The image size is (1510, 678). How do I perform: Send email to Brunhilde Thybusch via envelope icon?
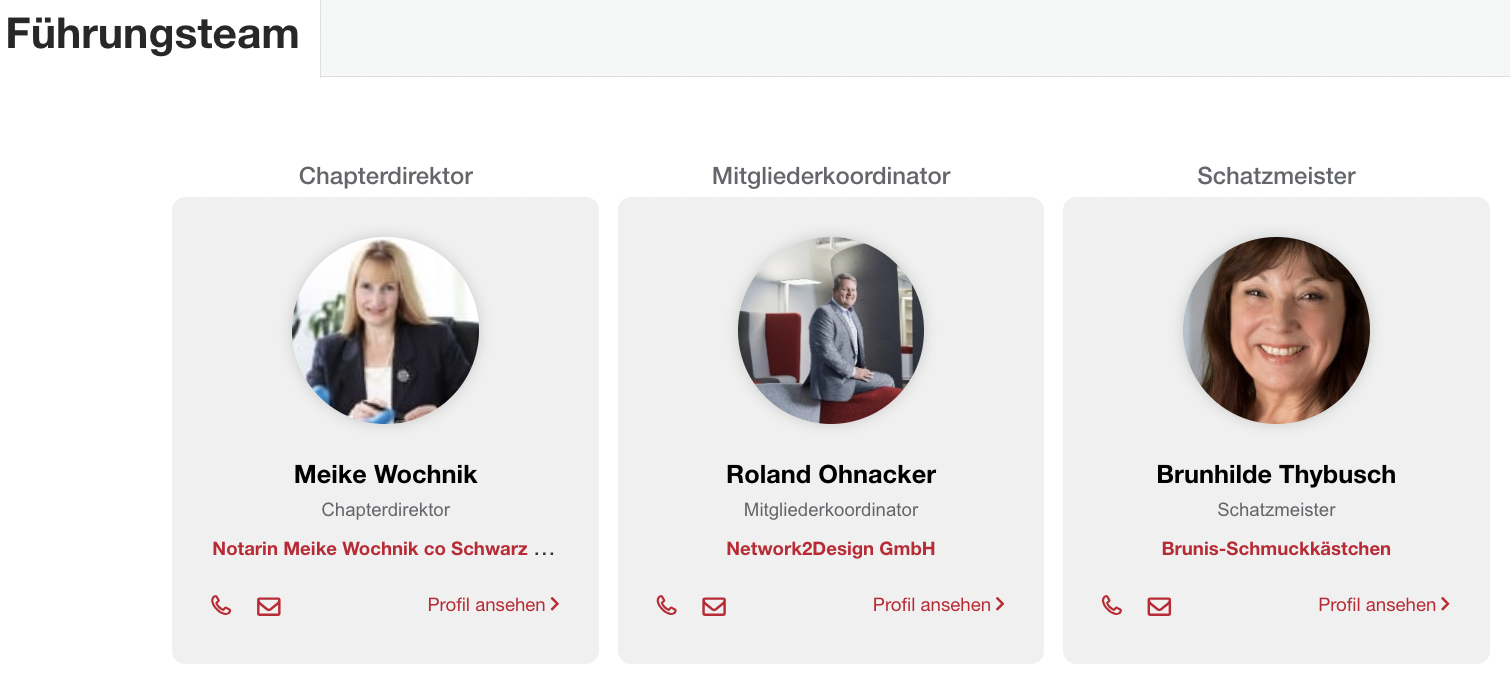[1159, 606]
